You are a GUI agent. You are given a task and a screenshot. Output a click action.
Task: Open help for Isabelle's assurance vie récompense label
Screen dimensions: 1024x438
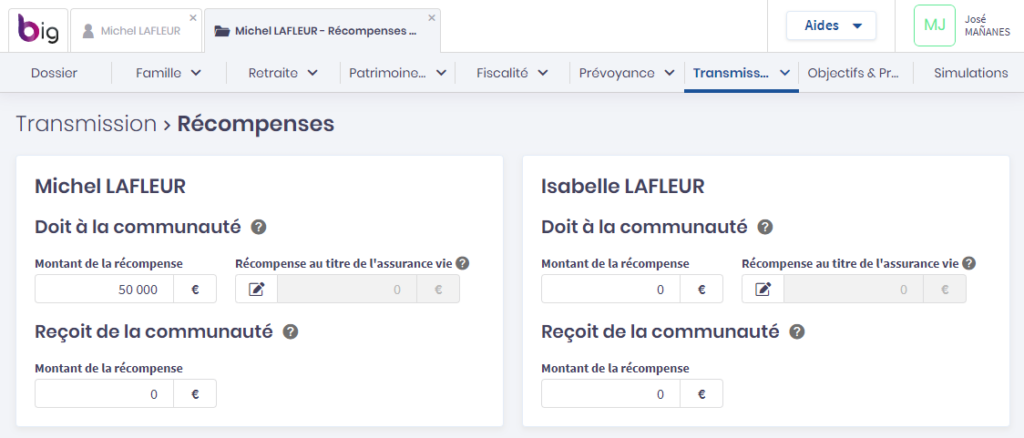[968, 264]
